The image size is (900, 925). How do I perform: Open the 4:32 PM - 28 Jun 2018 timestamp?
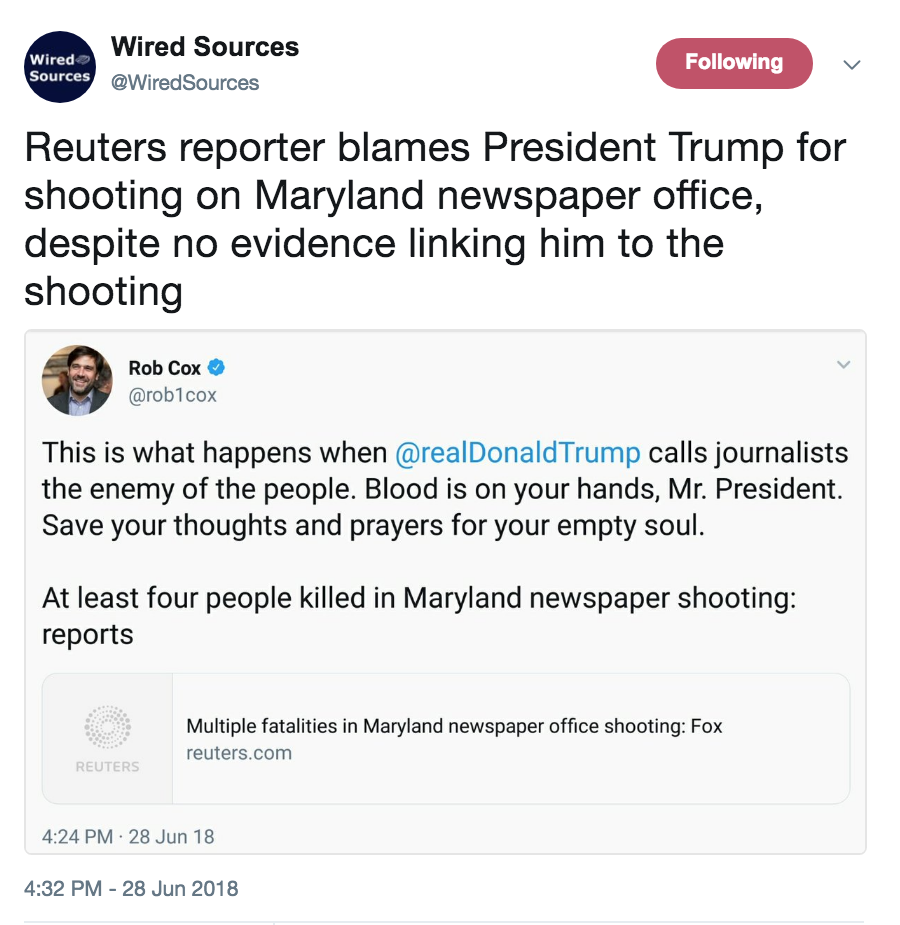[131, 888]
